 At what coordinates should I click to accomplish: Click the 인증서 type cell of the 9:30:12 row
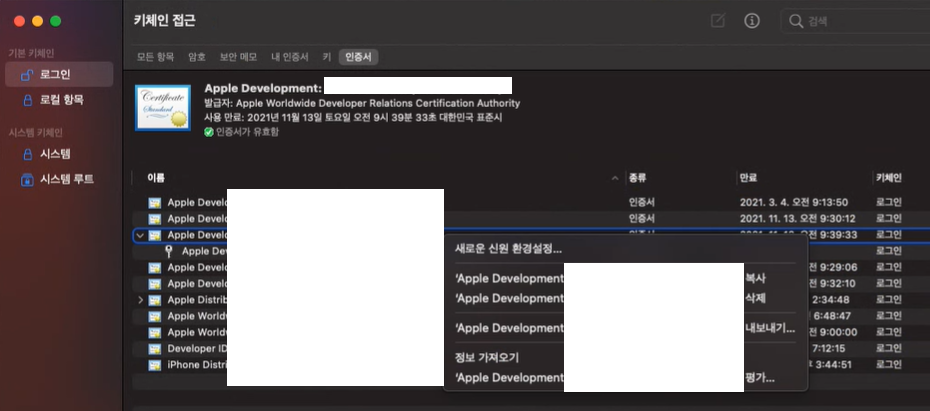click(x=642, y=219)
